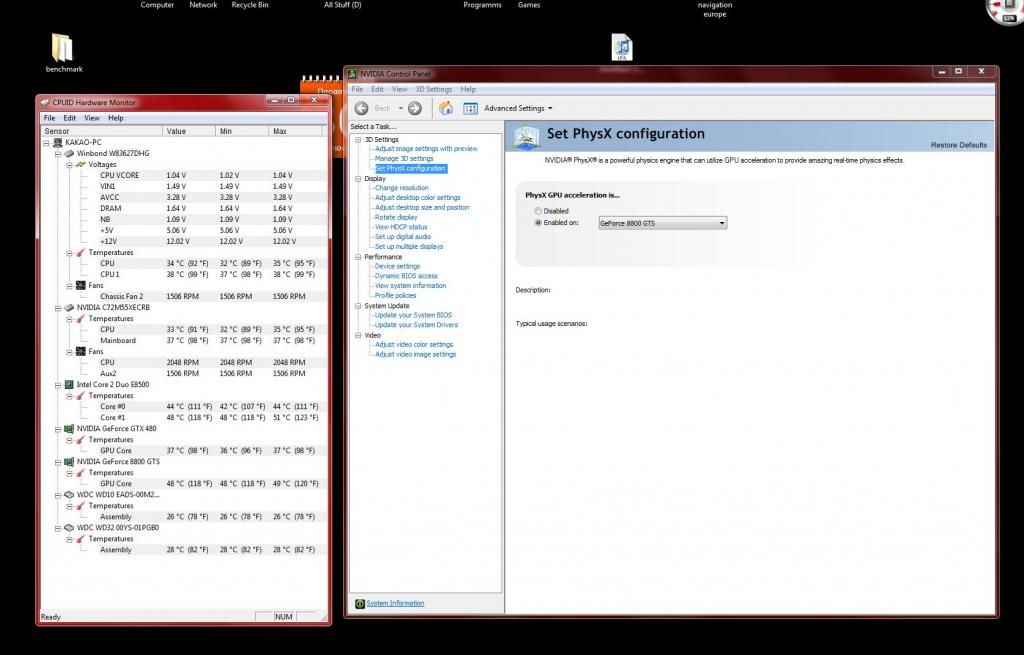
Task: Open Adjust video image settings task
Action: 415,355
